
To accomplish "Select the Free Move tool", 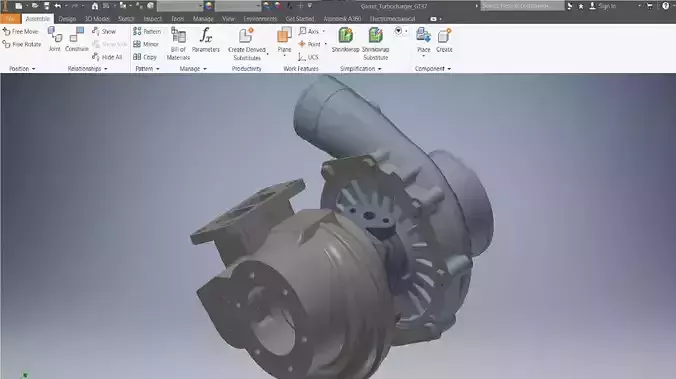I will (x=21, y=31).
